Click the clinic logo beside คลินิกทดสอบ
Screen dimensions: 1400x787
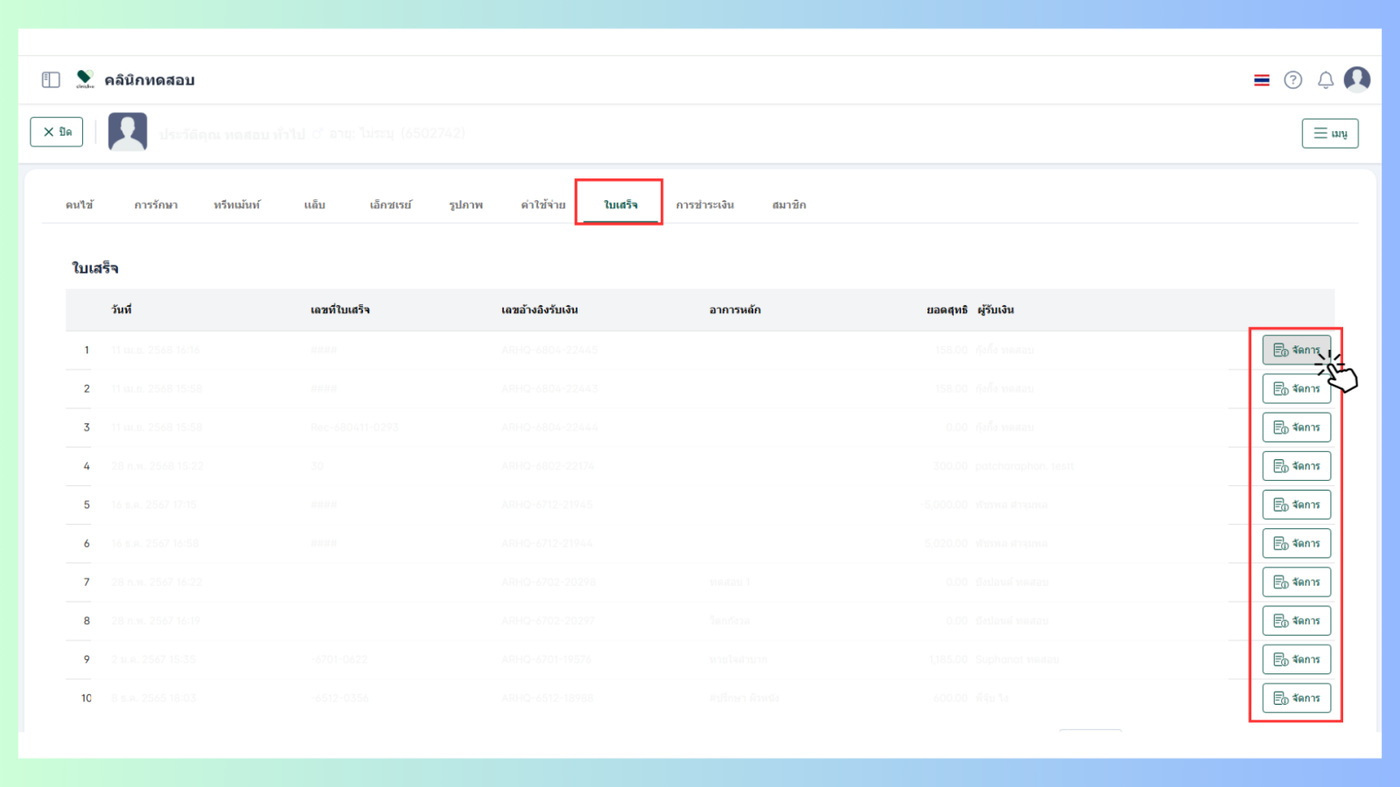(85, 80)
